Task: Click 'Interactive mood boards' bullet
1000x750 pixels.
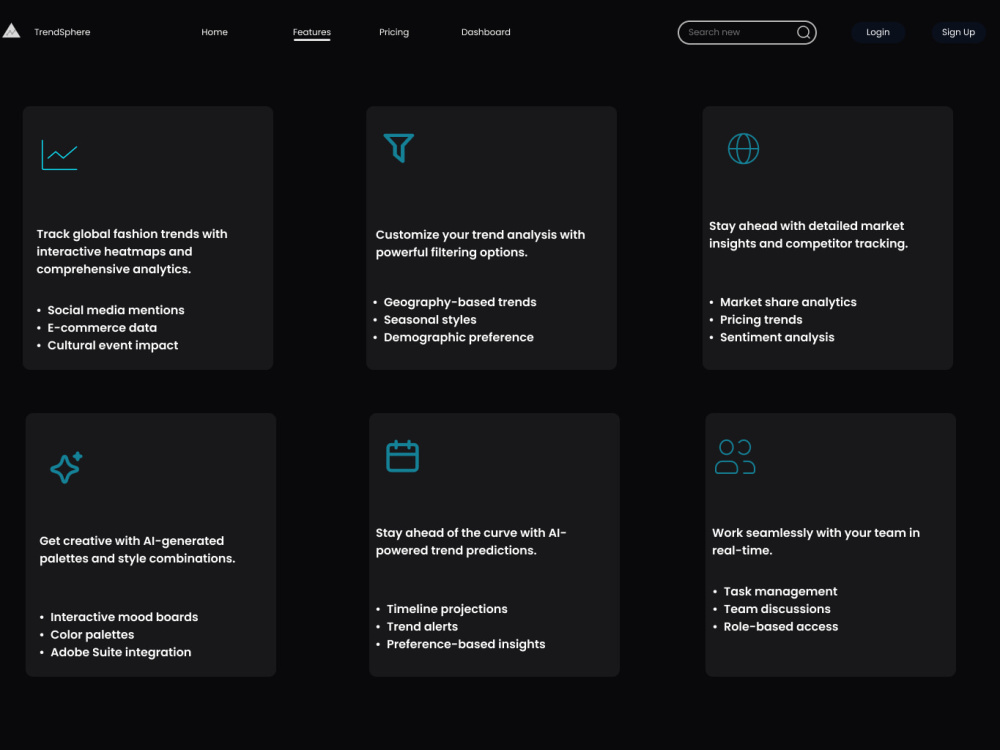Action: tap(124, 617)
